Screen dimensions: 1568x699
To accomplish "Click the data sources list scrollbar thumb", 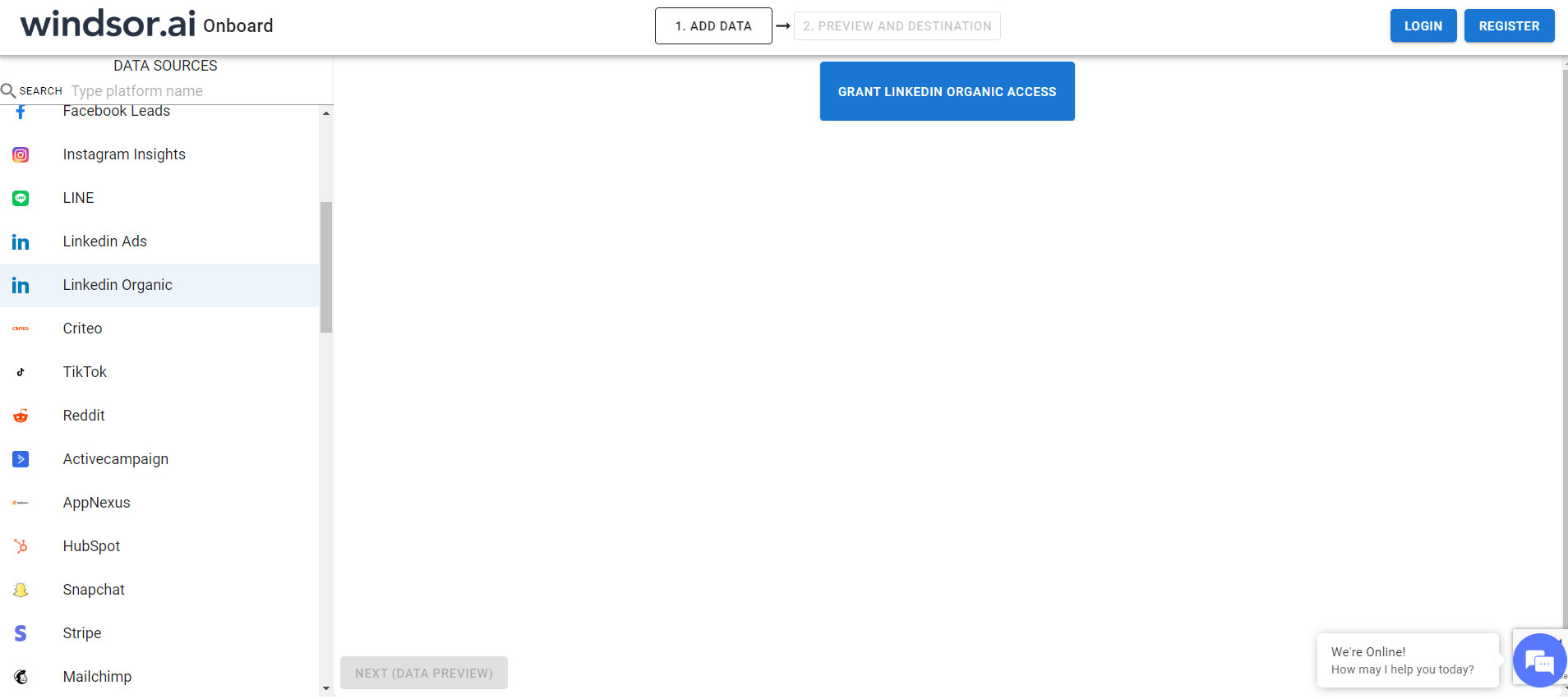I will (326, 267).
